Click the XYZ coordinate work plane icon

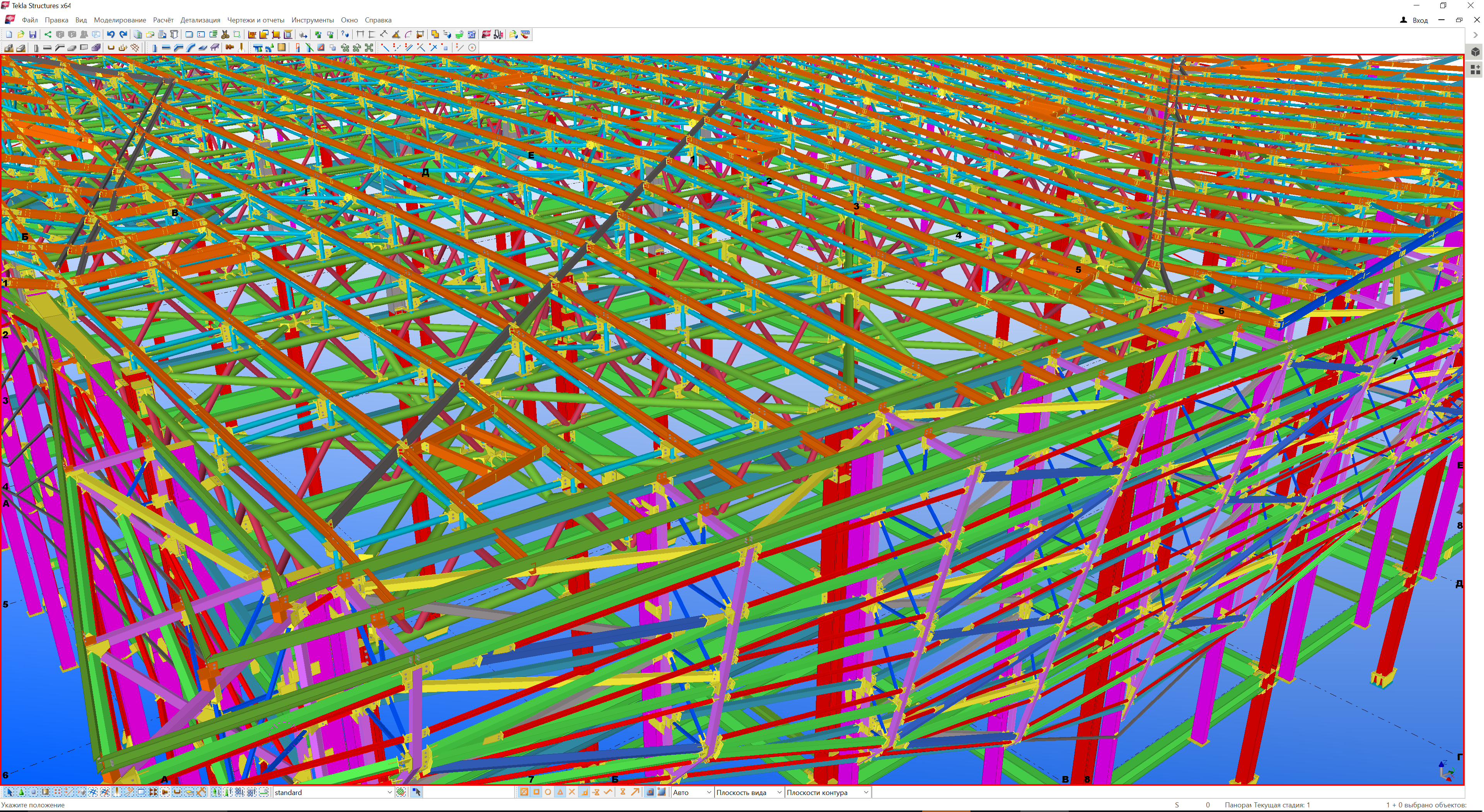(x=253, y=34)
